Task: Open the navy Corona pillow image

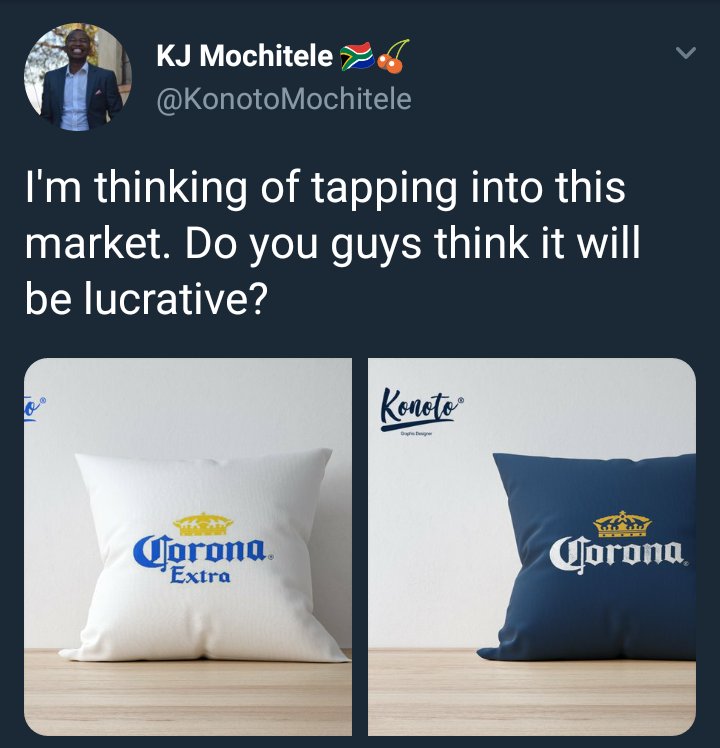Action: pyautogui.click(x=532, y=547)
